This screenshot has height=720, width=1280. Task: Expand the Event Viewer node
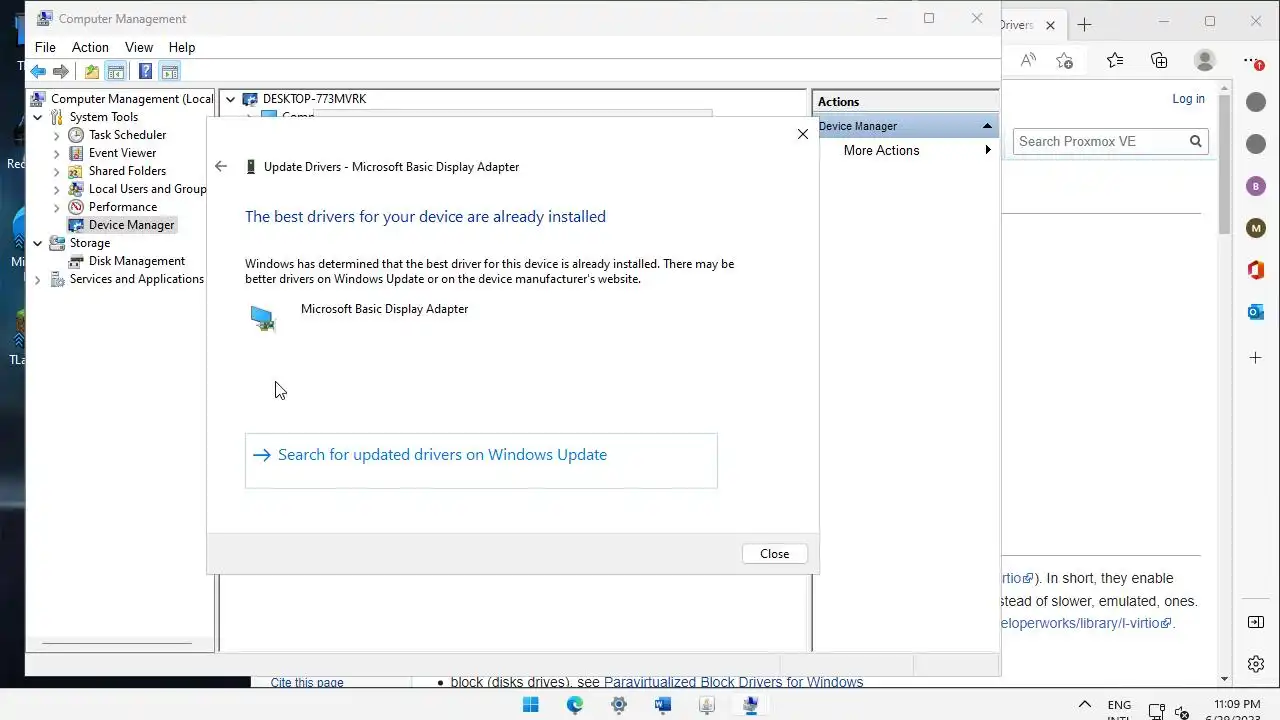57,153
